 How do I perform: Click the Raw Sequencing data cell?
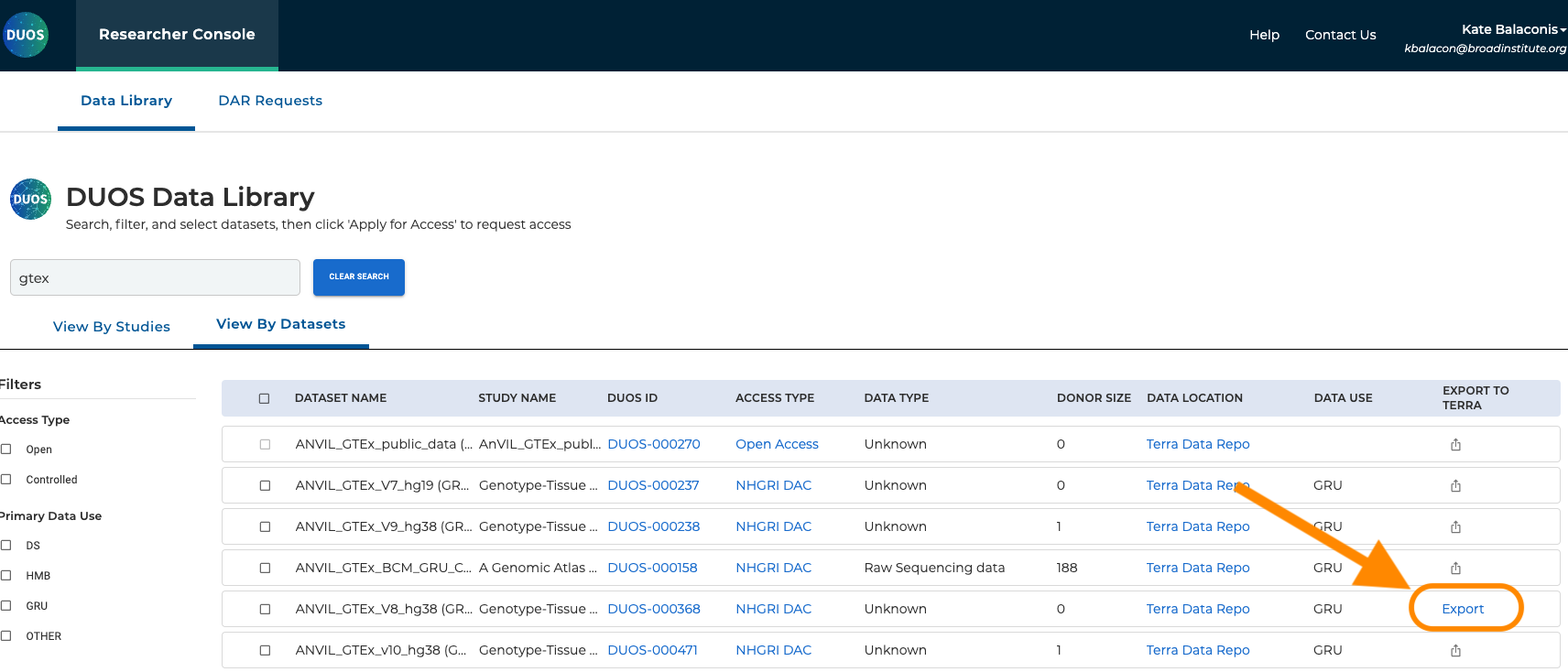[934, 568]
